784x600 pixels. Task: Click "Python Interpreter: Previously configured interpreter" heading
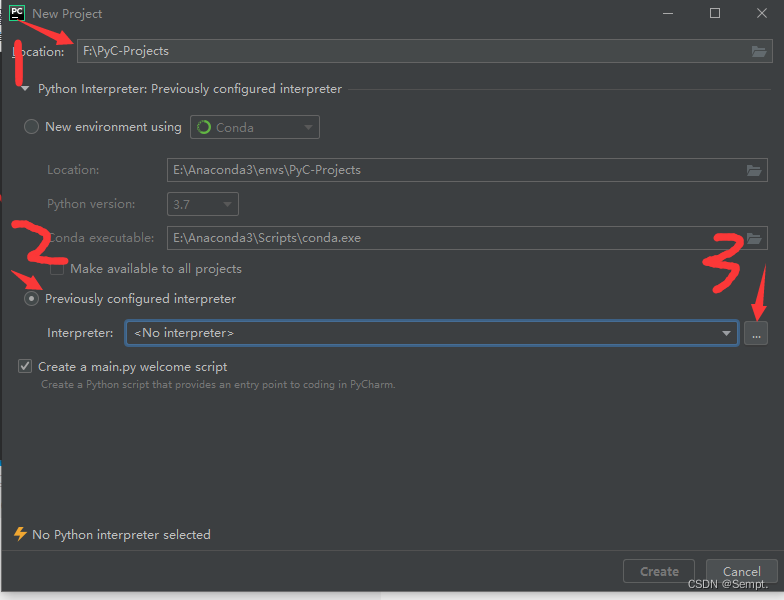pyautogui.click(x=190, y=89)
